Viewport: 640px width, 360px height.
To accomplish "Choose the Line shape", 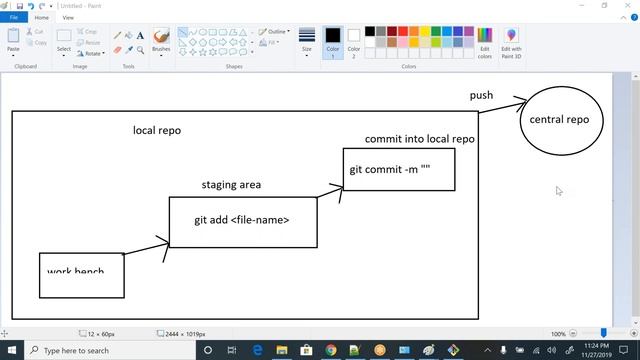I will click(183, 32).
